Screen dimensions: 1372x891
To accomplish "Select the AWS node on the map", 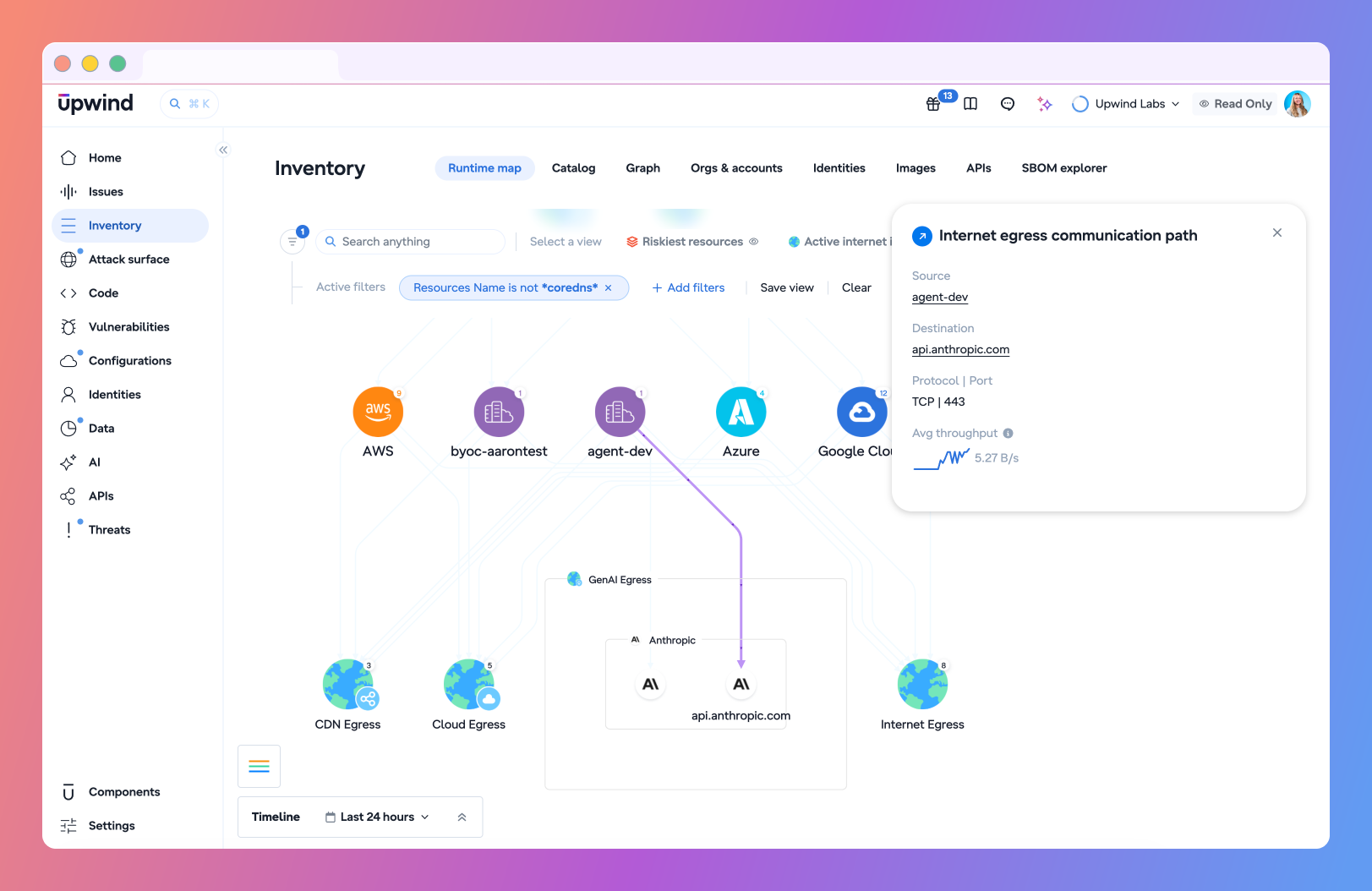I will pos(378,412).
